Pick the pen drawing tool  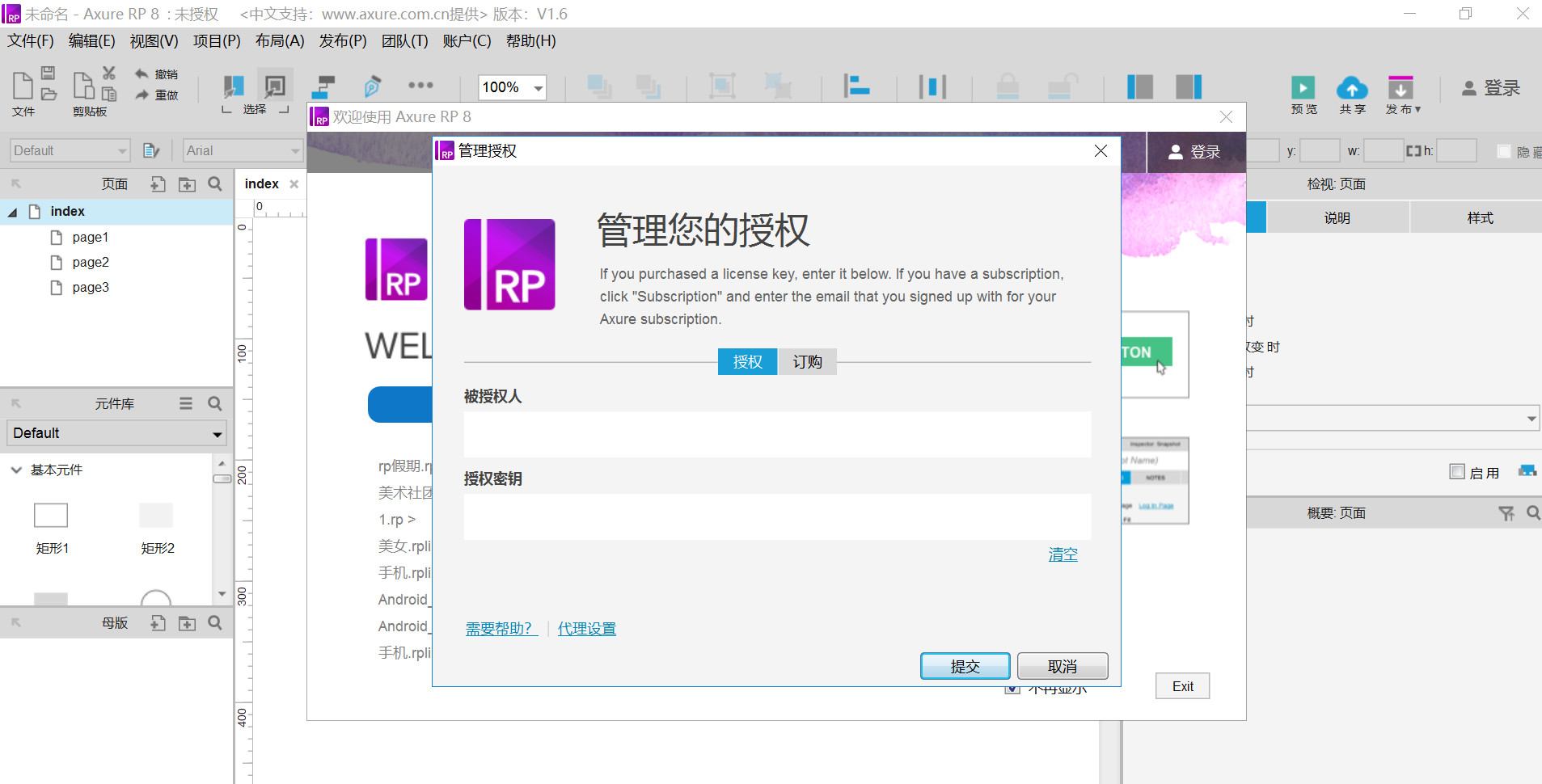pos(372,86)
